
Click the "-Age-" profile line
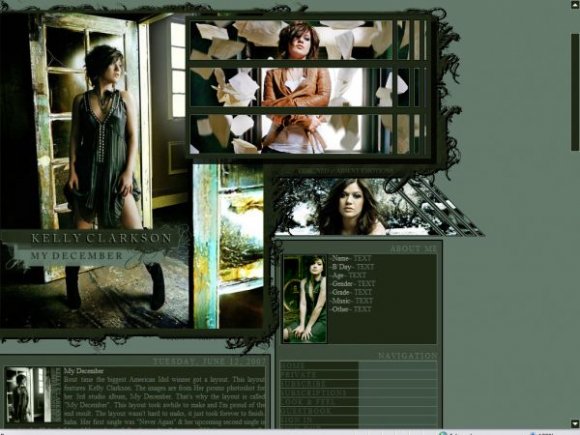(x=348, y=276)
